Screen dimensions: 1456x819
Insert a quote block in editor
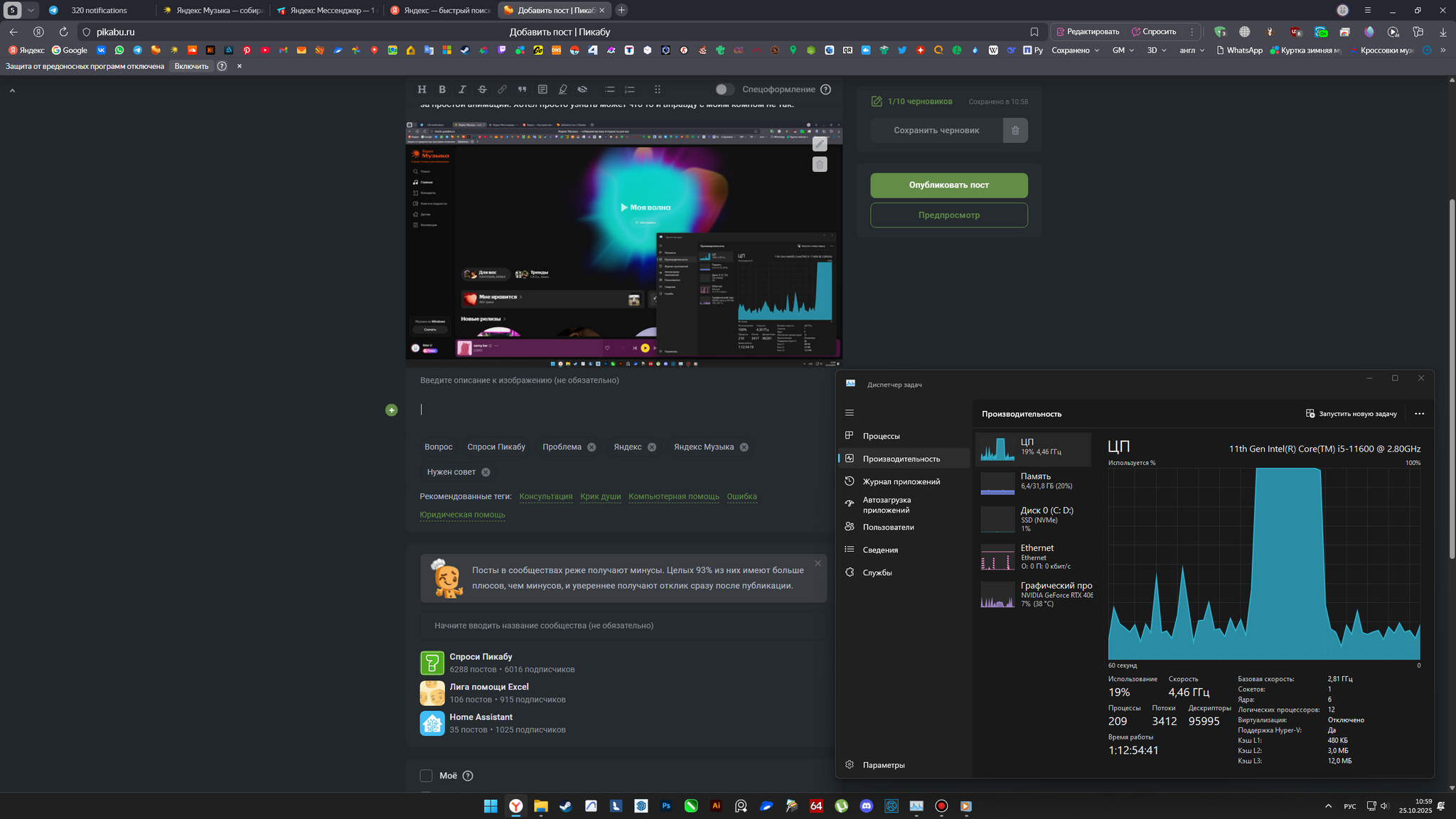click(522, 90)
